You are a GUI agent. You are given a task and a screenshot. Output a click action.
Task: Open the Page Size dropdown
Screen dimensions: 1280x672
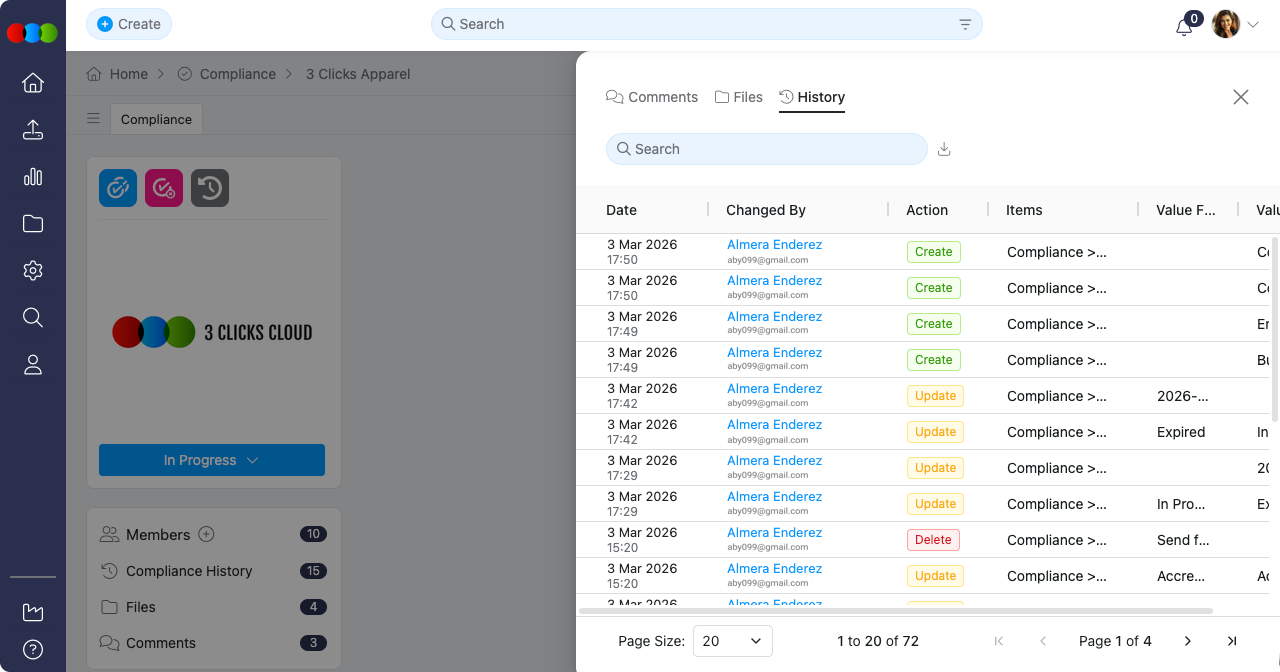click(x=733, y=641)
